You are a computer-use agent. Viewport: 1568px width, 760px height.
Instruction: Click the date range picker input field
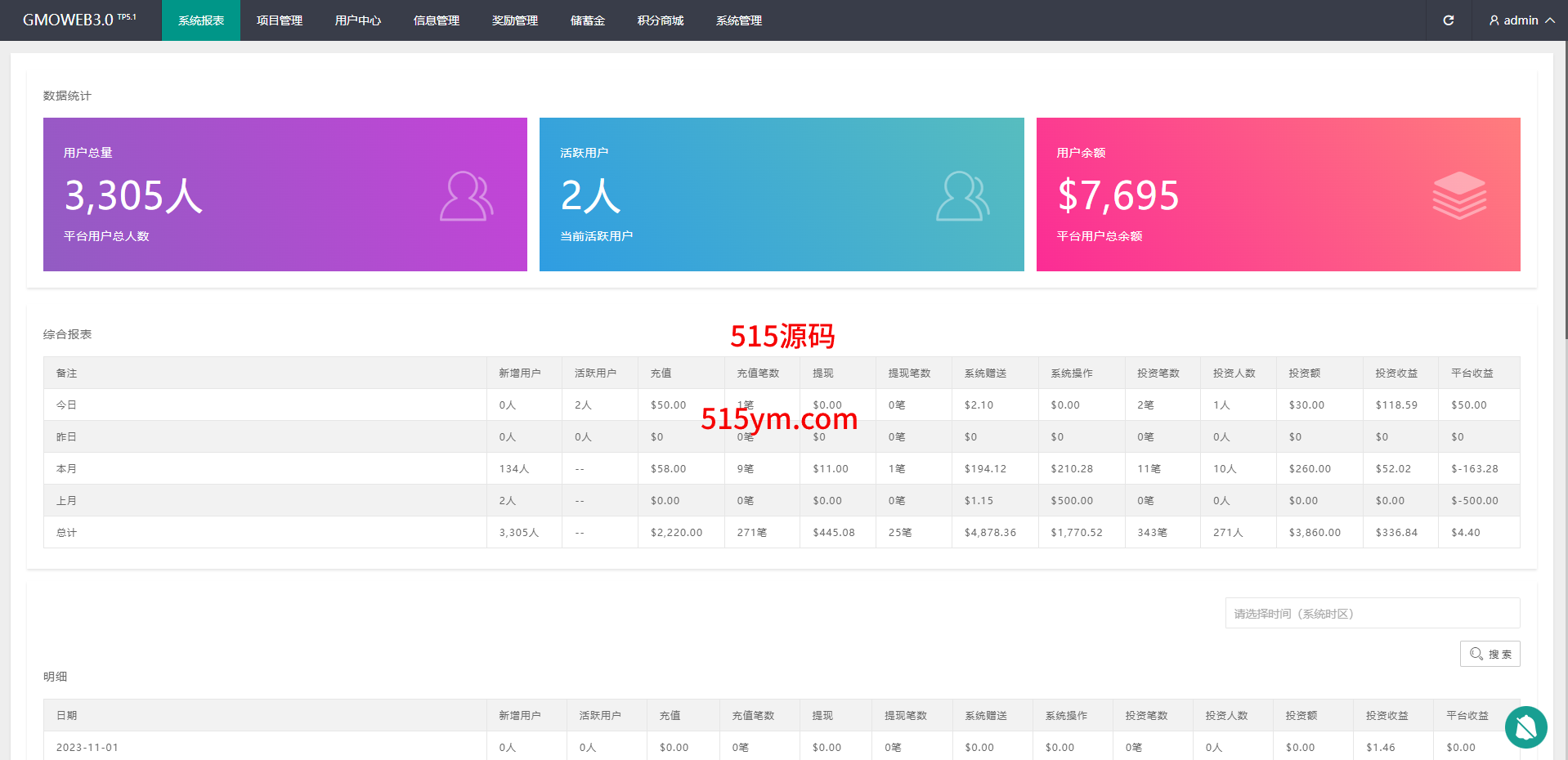pyautogui.click(x=1372, y=614)
